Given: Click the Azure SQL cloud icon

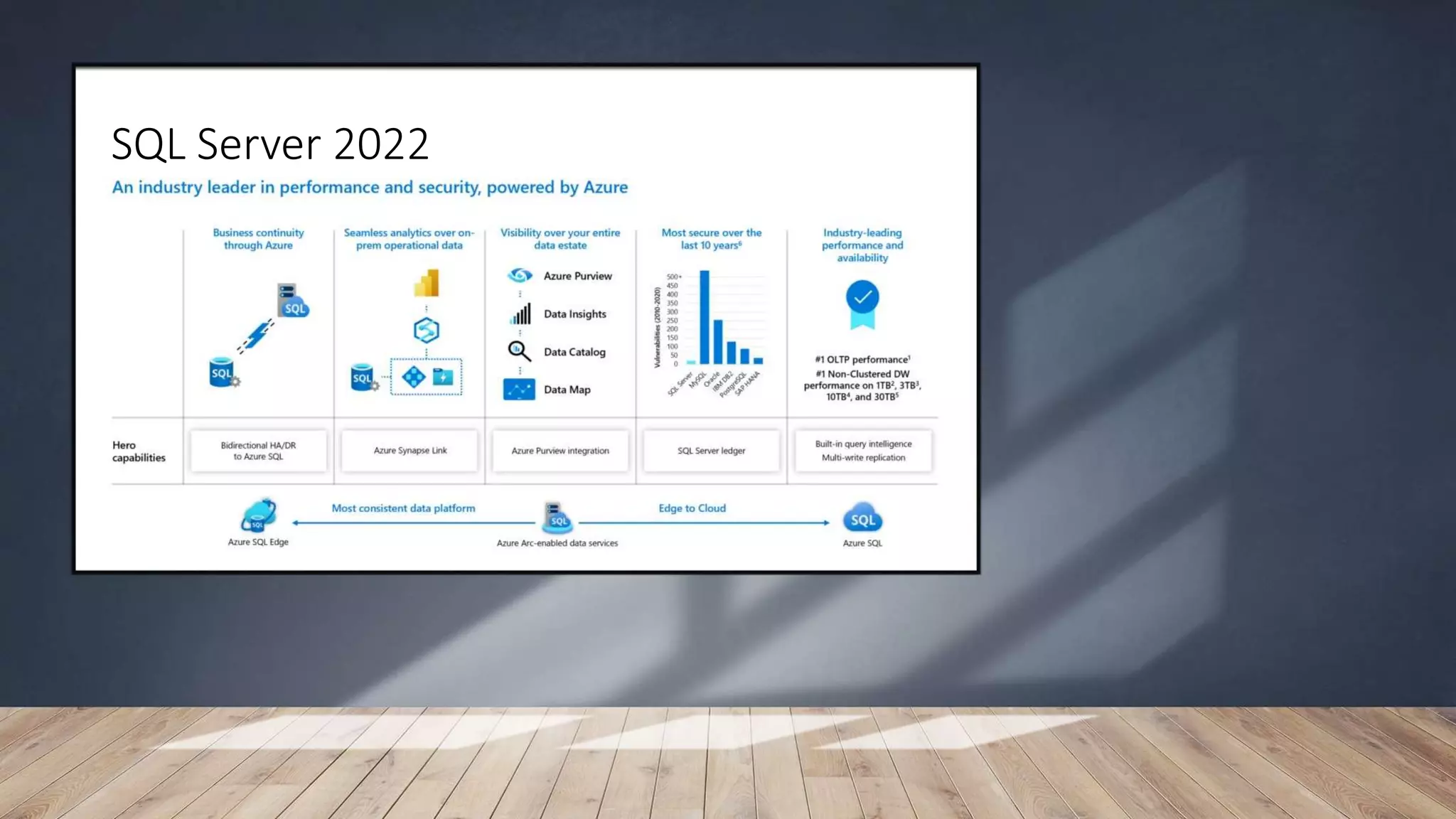Looking at the screenshot, I should pyautogui.click(x=862, y=518).
